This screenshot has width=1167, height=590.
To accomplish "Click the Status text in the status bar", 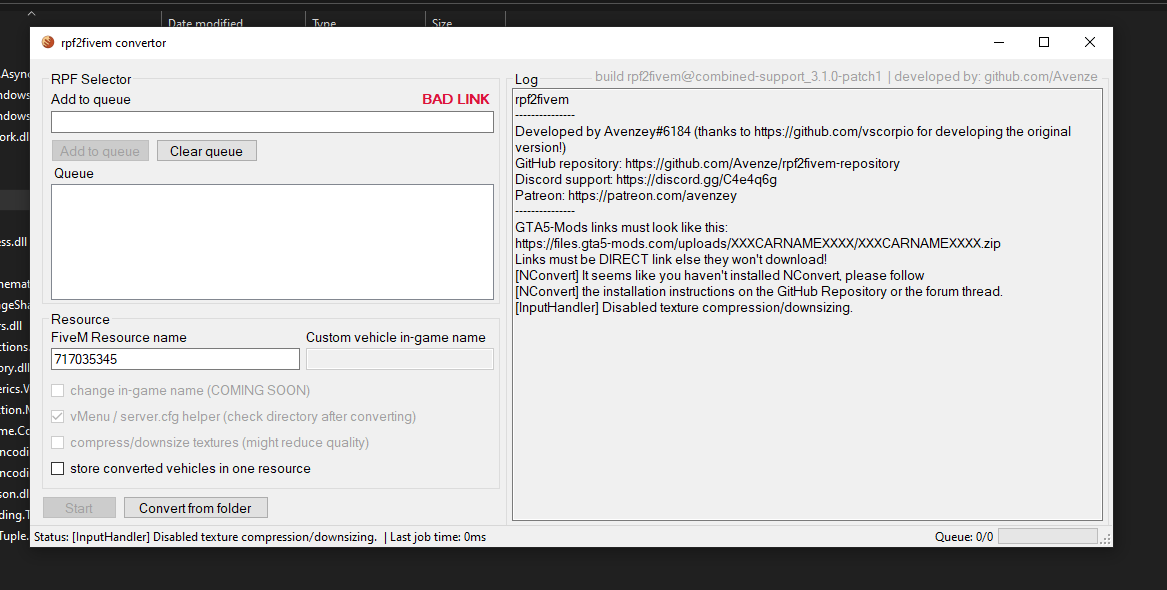I will (205, 537).
